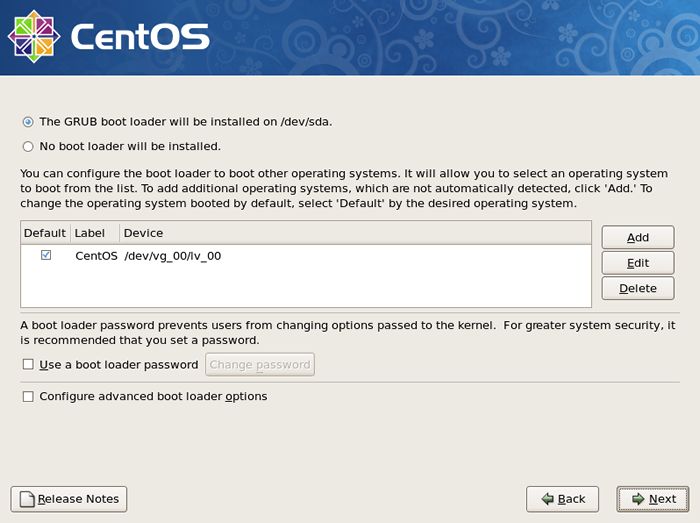Sort by the Label column header
The width and height of the screenshot is (700, 523).
[x=95, y=233]
